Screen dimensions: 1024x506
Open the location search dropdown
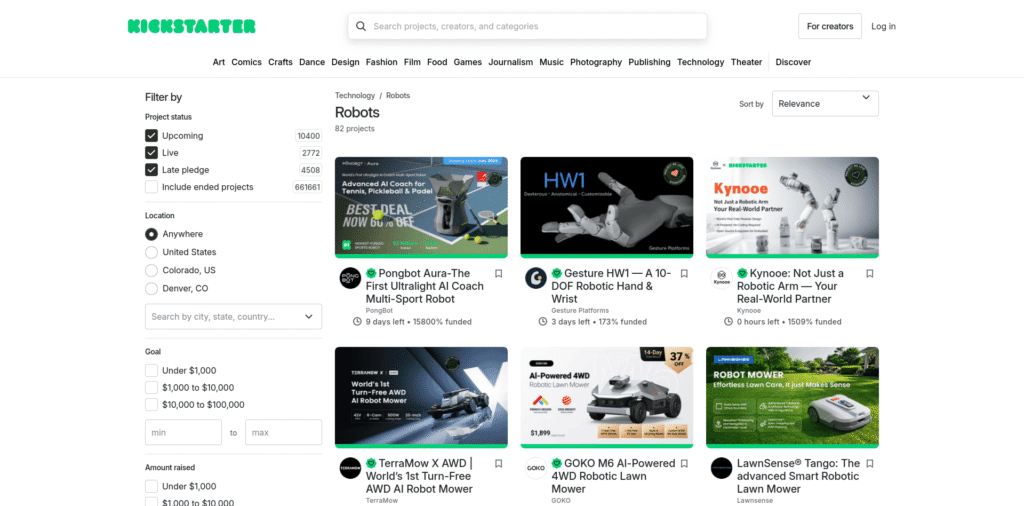pos(233,317)
